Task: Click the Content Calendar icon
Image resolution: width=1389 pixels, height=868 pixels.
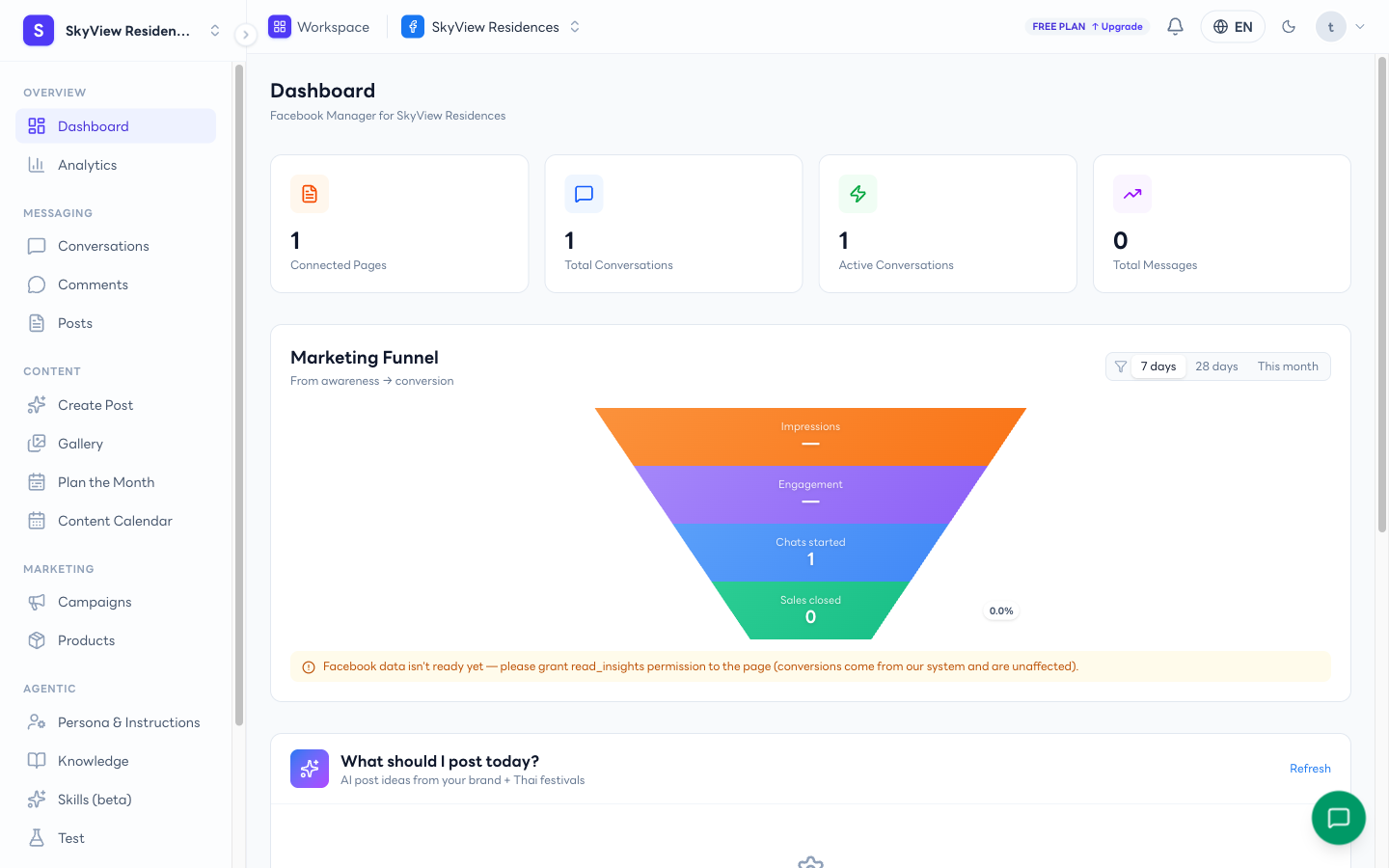Action: coord(37,521)
